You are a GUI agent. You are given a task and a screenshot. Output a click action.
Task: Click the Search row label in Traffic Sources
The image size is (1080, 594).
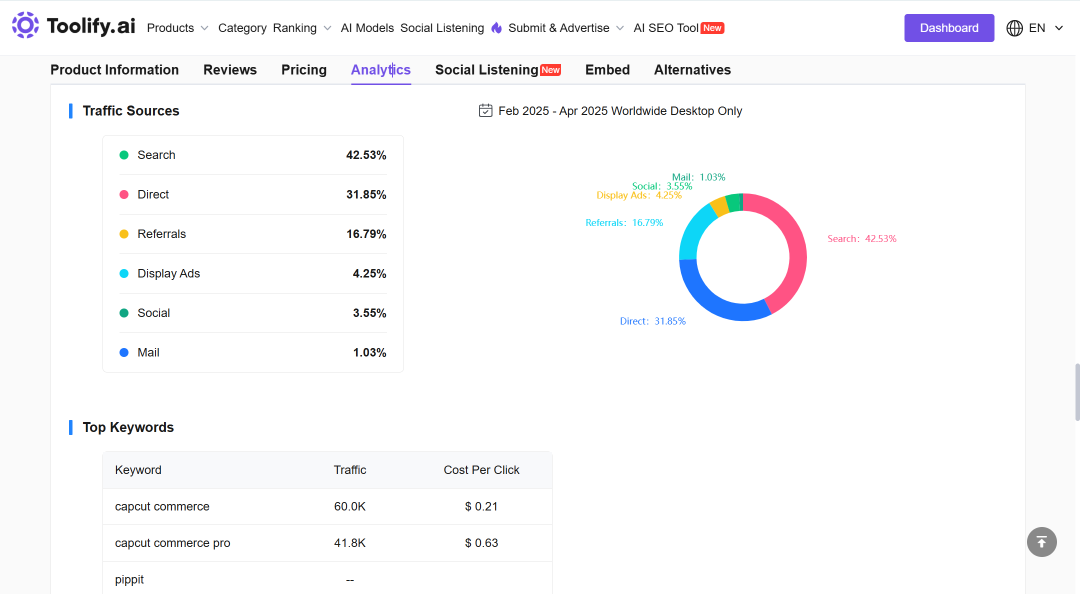click(156, 155)
